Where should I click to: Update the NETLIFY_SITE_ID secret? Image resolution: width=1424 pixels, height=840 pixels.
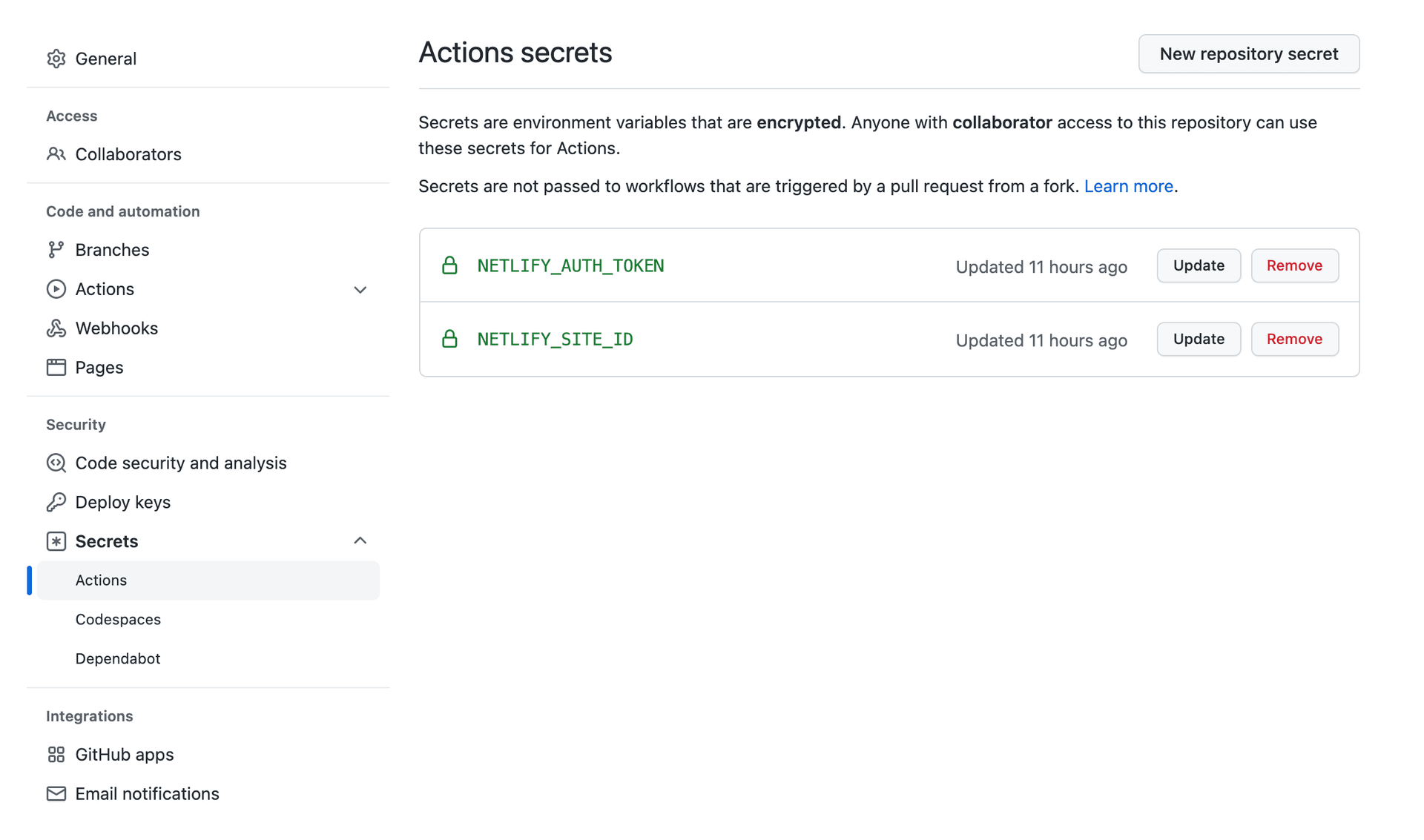coord(1198,339)
